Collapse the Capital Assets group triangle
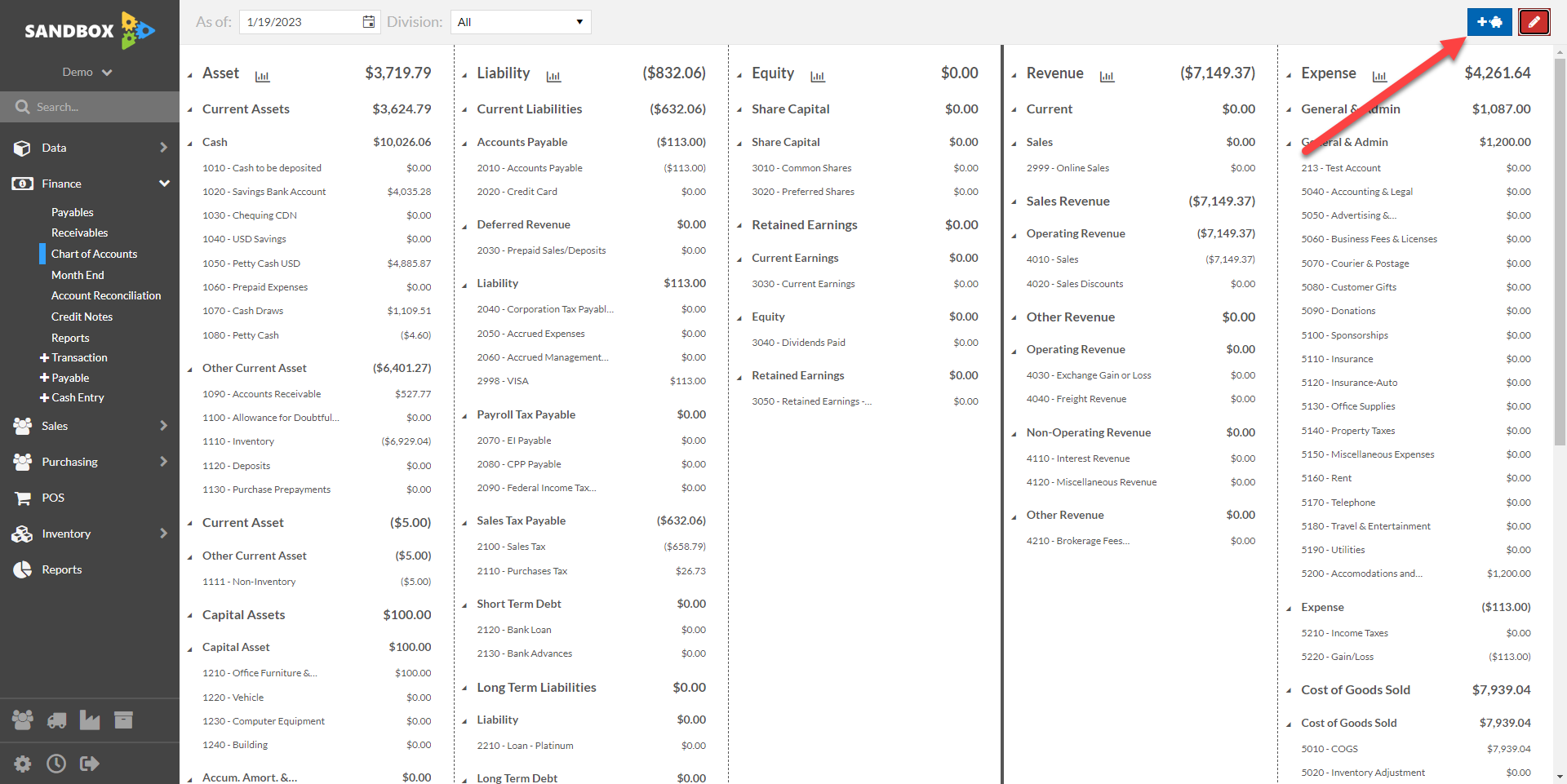This screenshot has height=784, width=1567. [191, 615]
